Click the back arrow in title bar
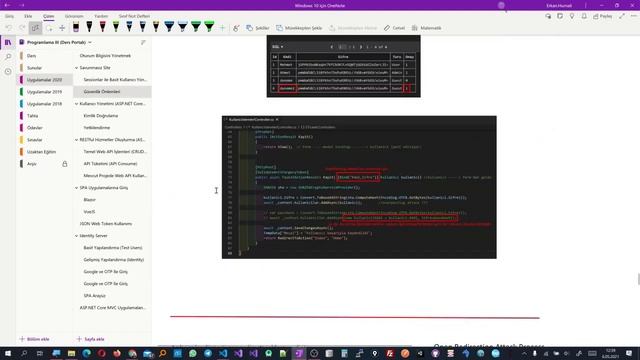This screenshot has width=640, height=360. tap(7, 5)
